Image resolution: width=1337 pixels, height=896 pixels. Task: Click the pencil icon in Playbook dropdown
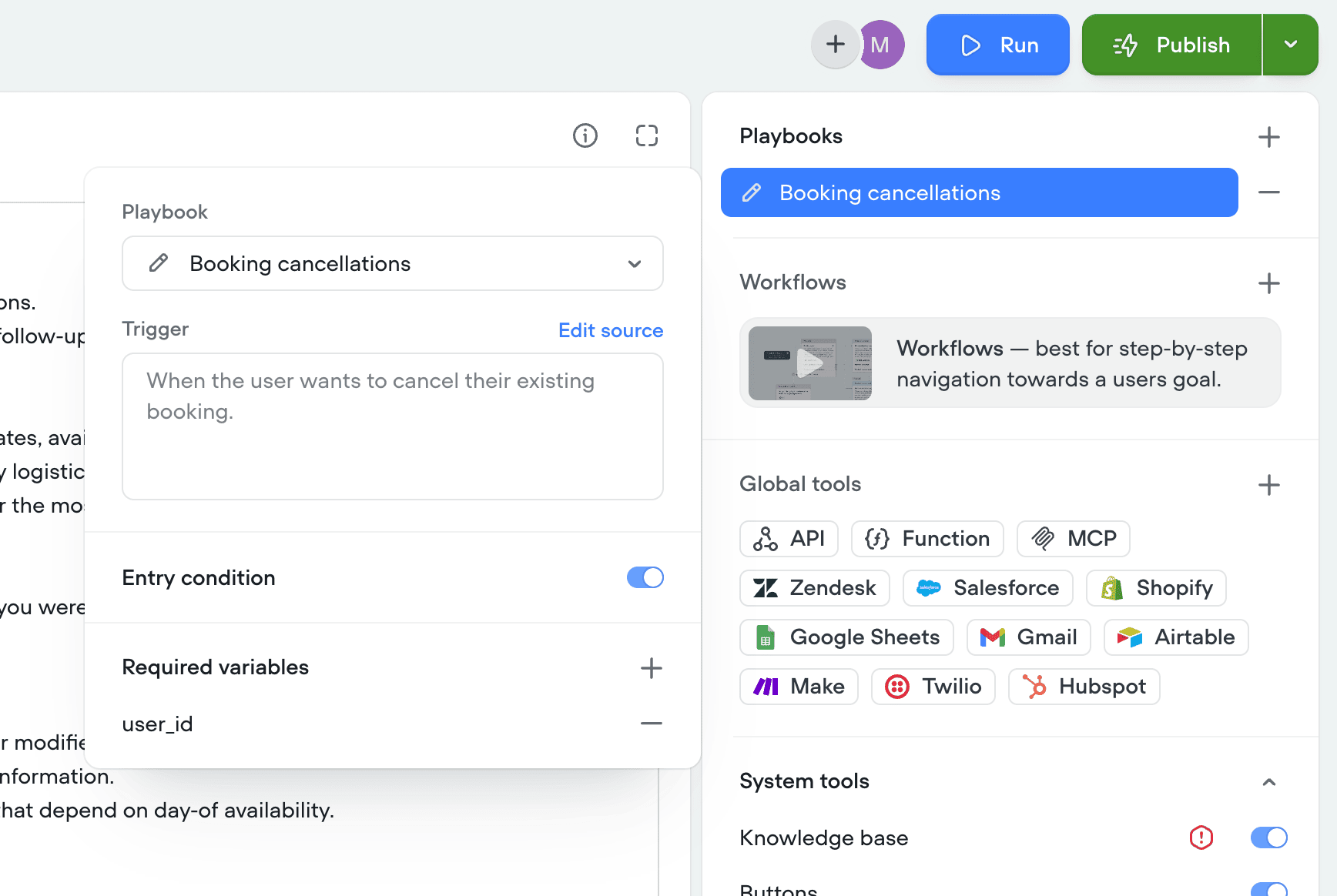pyautogui.click(x=159, y=263)
